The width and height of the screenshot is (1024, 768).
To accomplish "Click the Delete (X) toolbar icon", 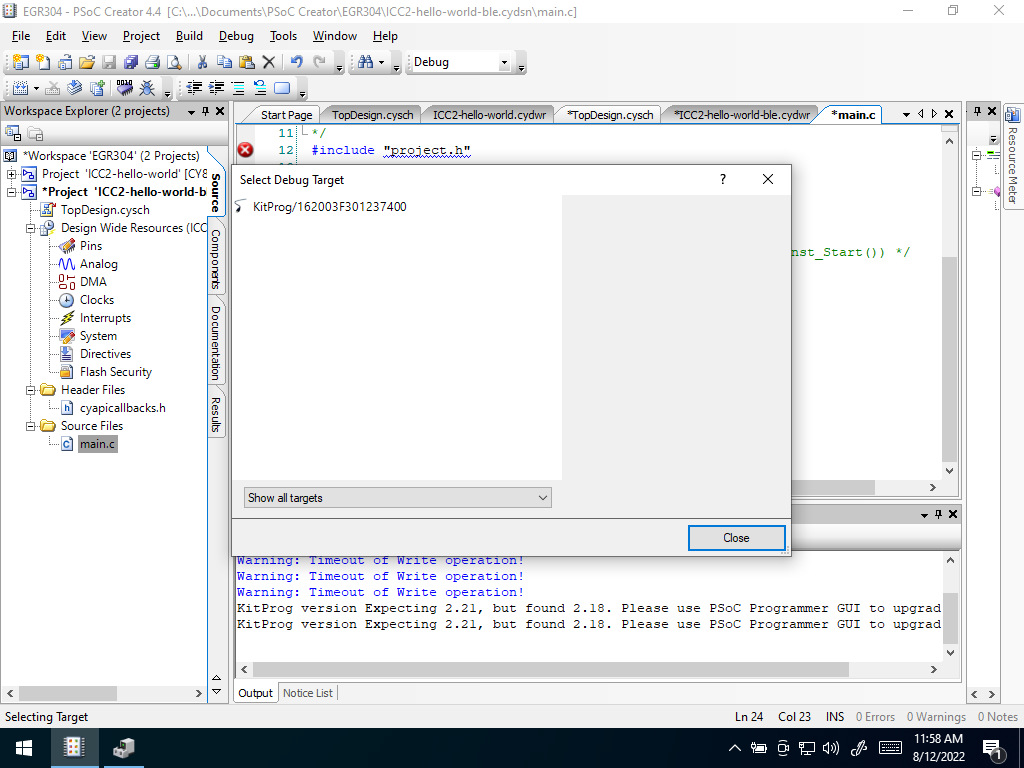I will tap(268, 62).
